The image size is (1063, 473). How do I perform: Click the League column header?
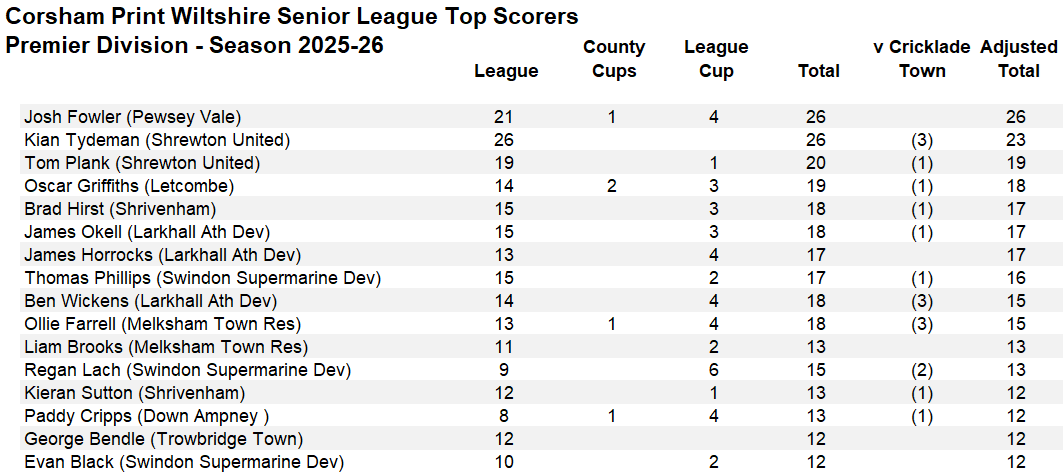(506, 71)
